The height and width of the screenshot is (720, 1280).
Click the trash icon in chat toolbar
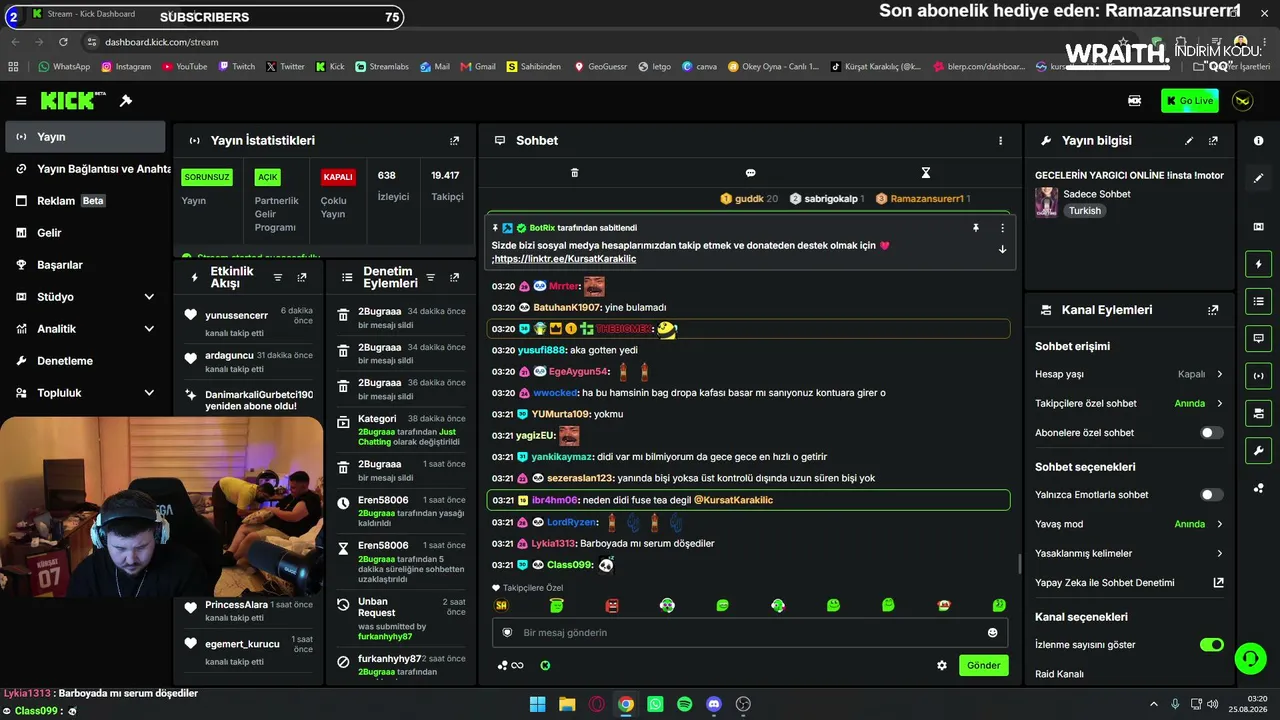[x=574, y=173]
